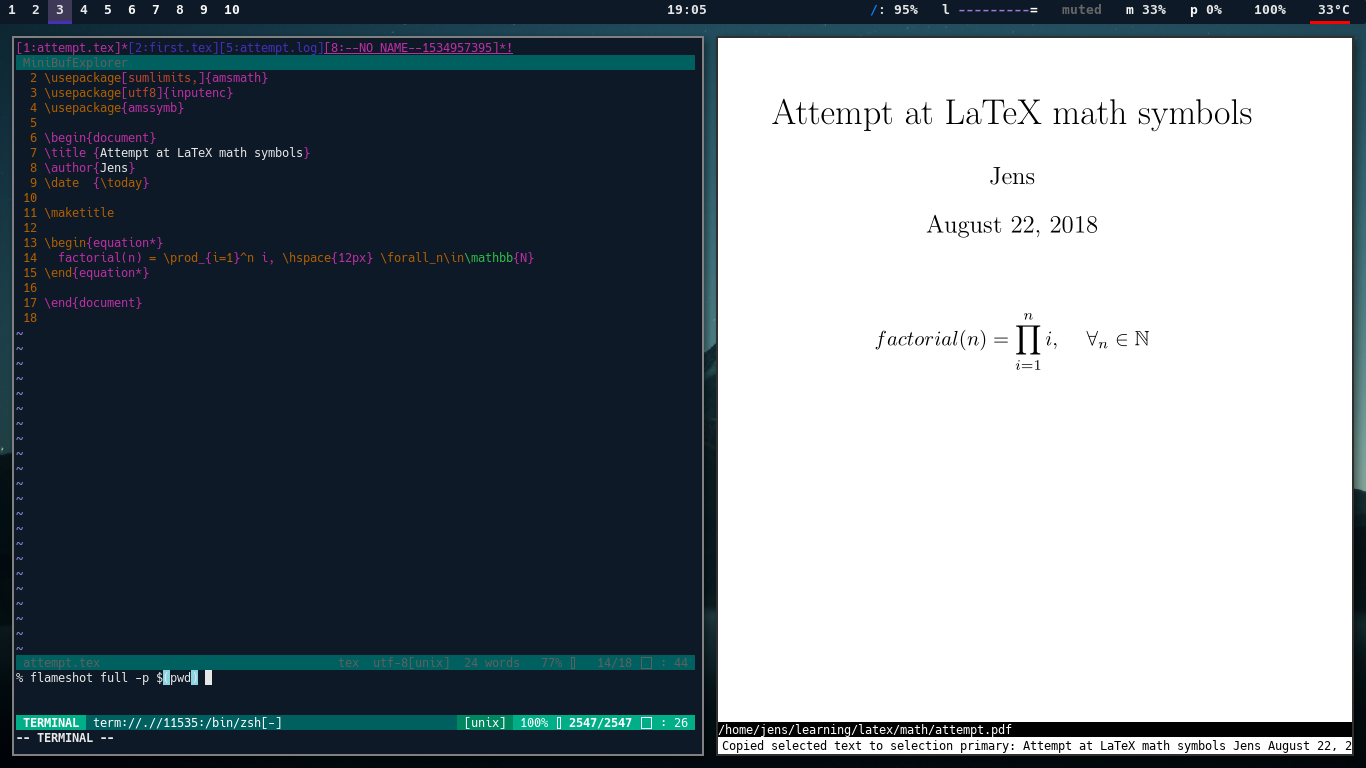Click the root disk usage 95% indicator
Screen dimensions: 1366x768
[894, 10]
